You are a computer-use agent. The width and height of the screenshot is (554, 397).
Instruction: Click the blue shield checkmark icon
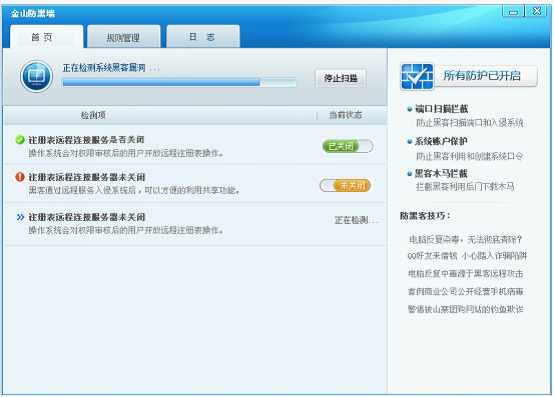coord(417,76)
